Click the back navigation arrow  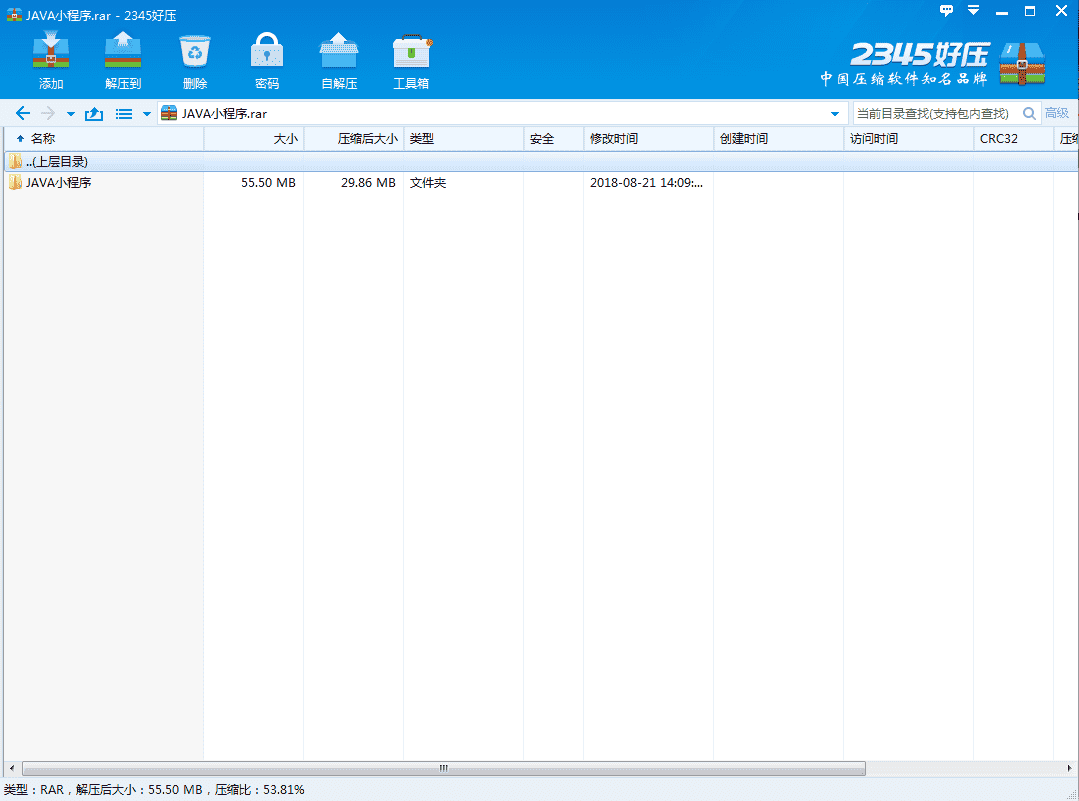click(22, 113)
